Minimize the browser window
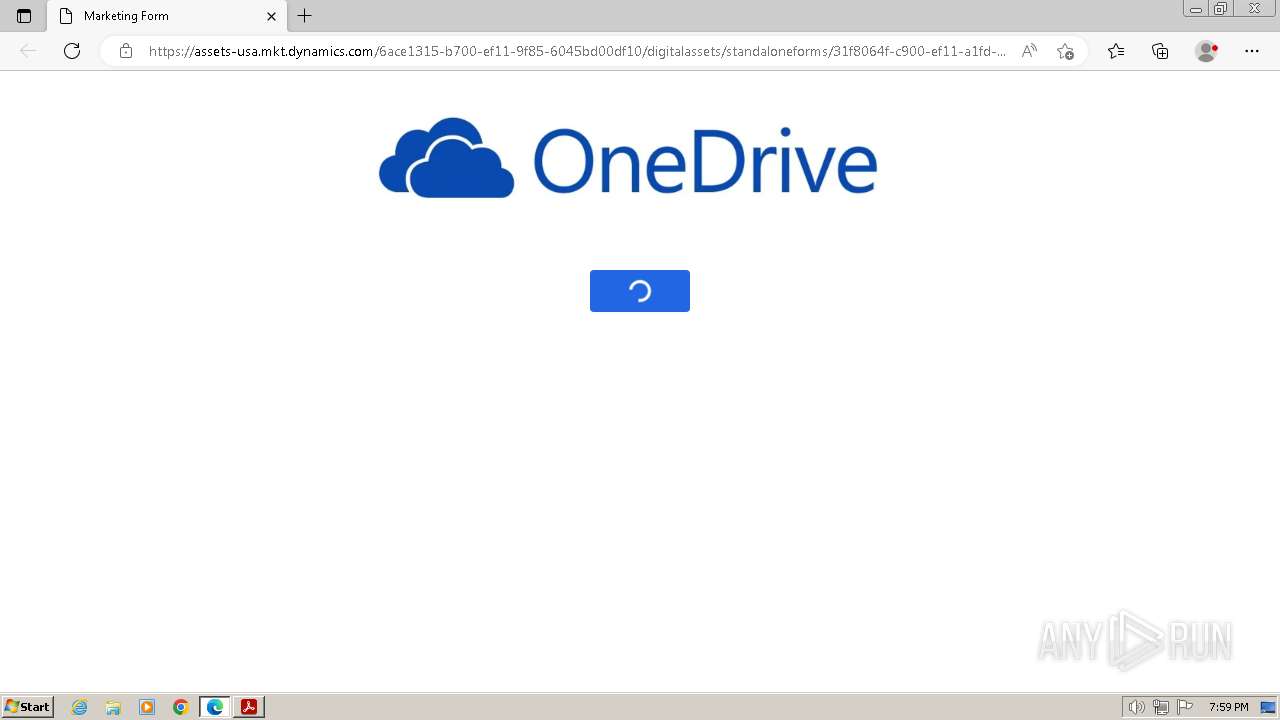 (x=1195, y=9)
